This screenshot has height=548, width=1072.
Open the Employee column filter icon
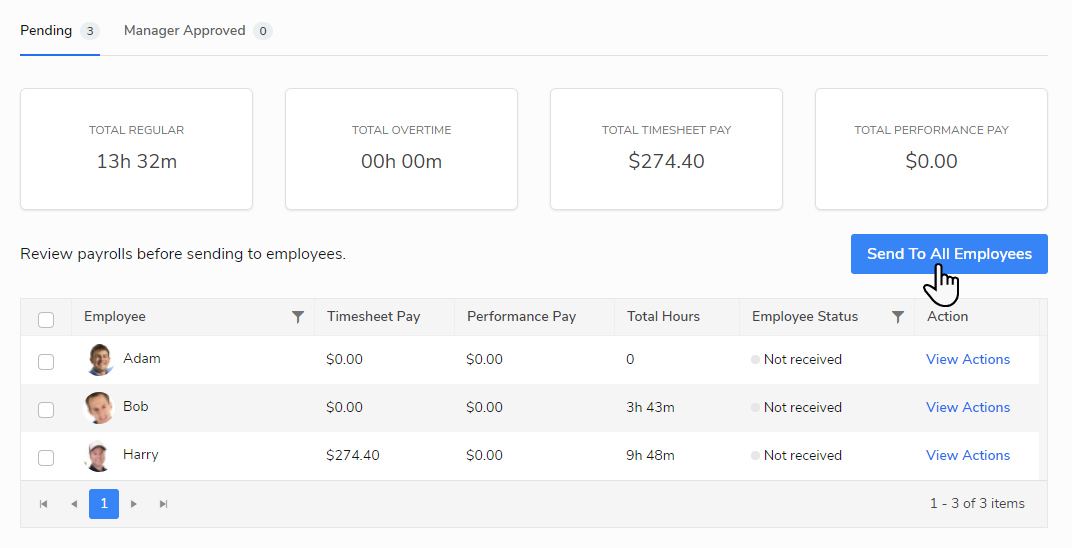point(297,317)
